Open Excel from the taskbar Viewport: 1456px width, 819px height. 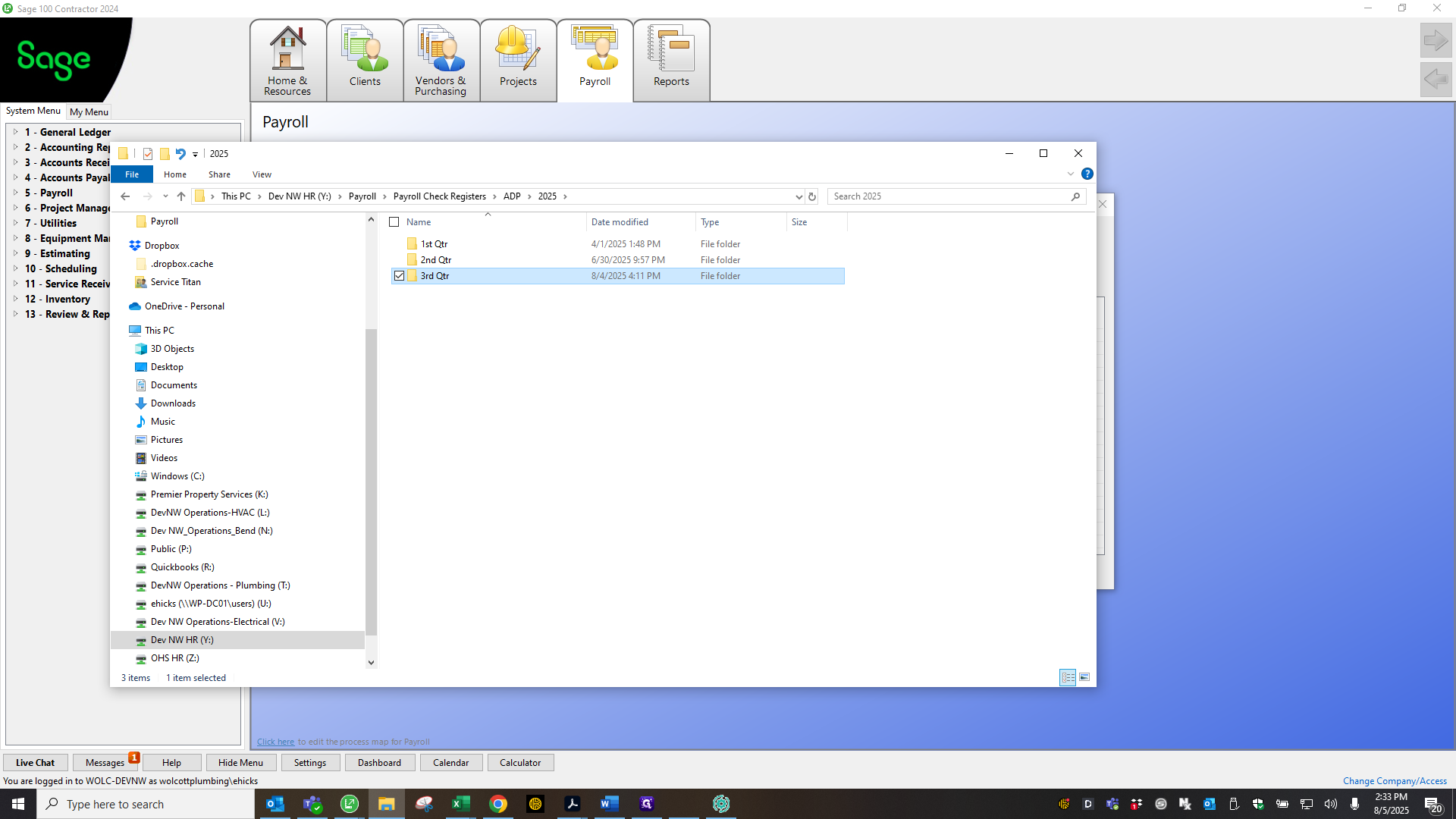460,804
